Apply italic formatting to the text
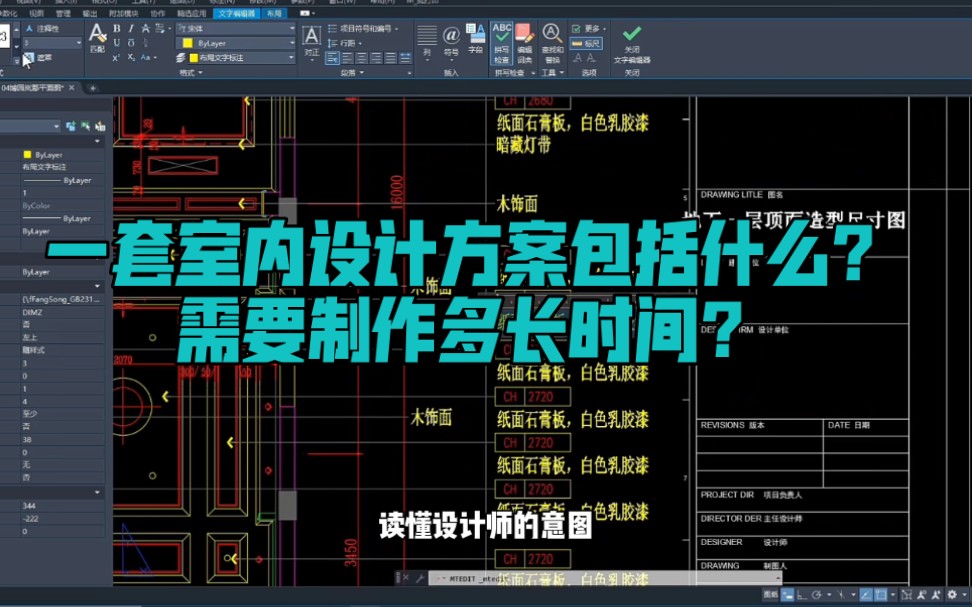 (x=129, y=30)
